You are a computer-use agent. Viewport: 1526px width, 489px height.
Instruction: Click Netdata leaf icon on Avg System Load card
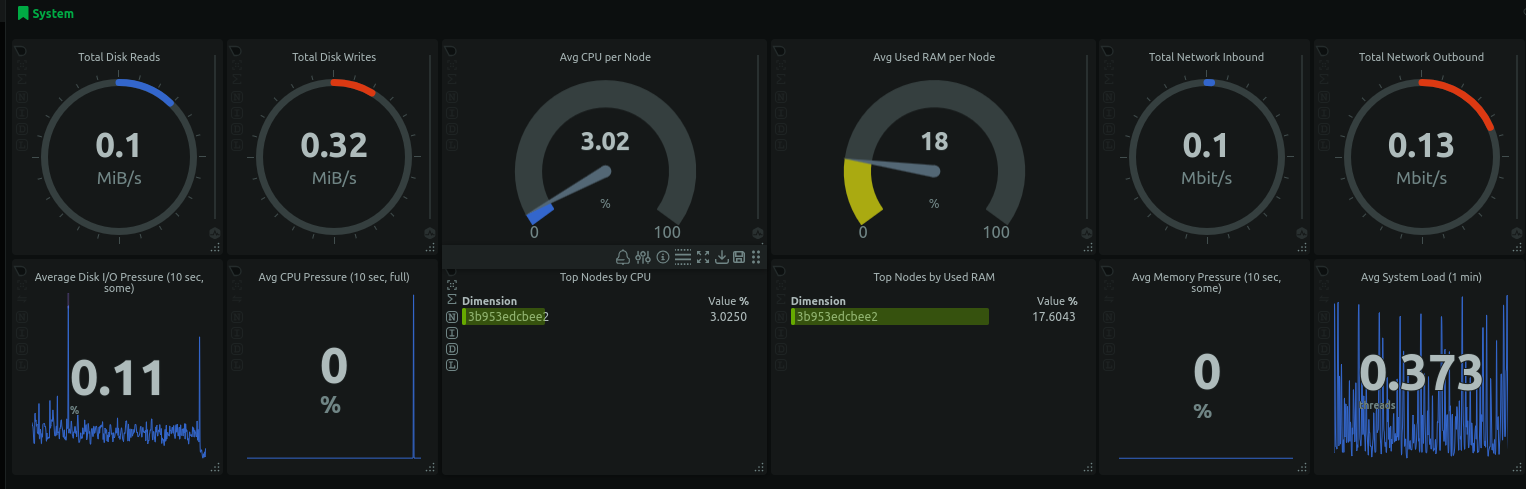pos(1322,270)
